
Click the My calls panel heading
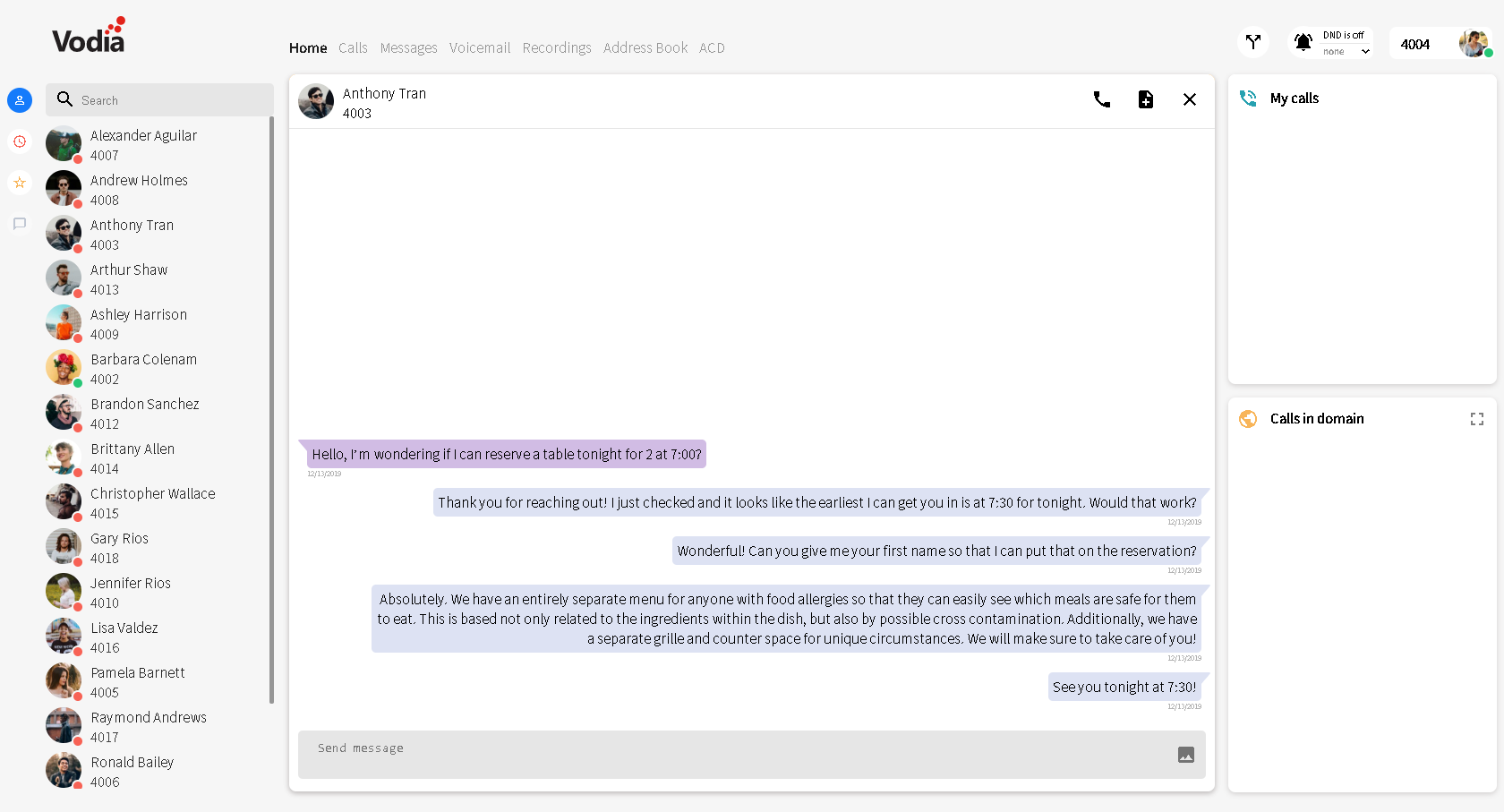coord(1295,98)
